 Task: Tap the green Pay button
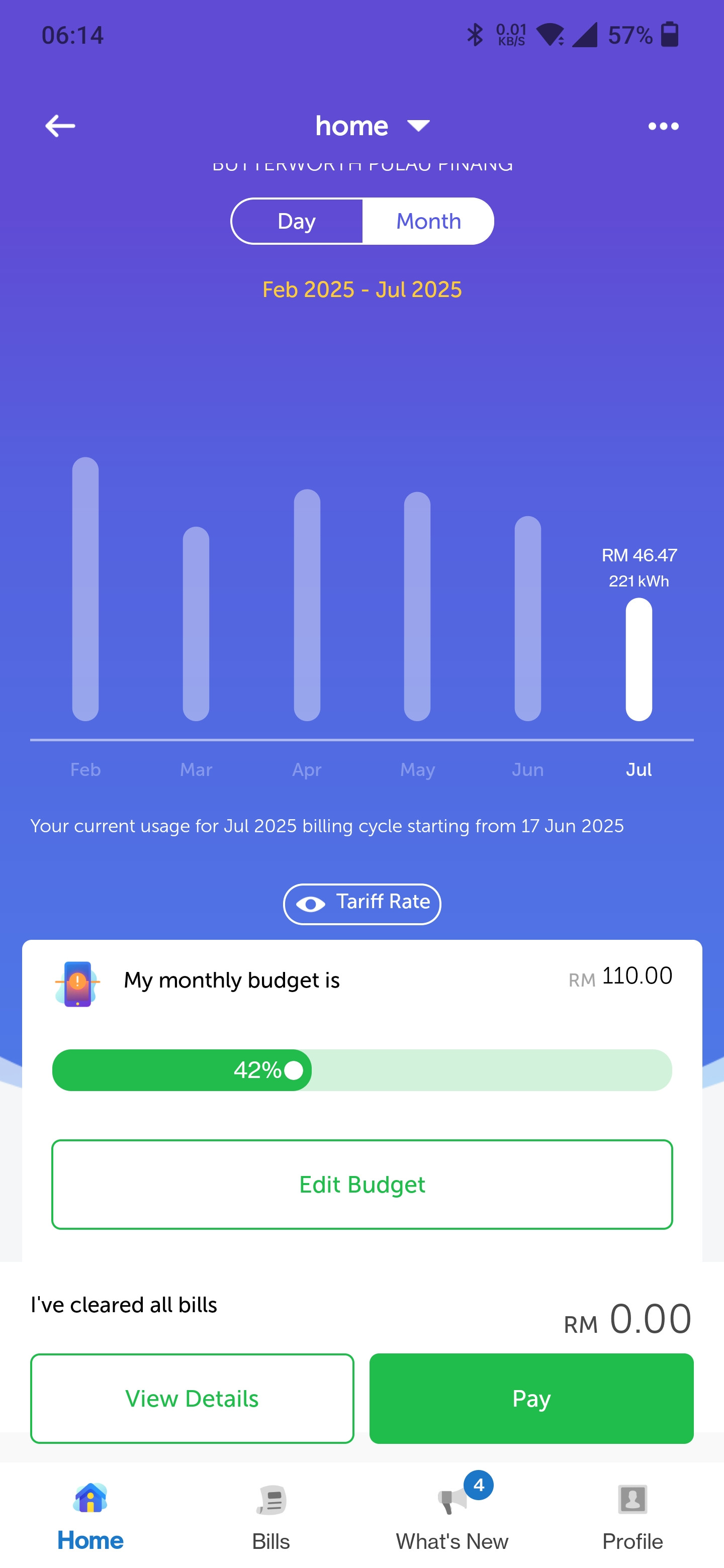point(531,1398)
